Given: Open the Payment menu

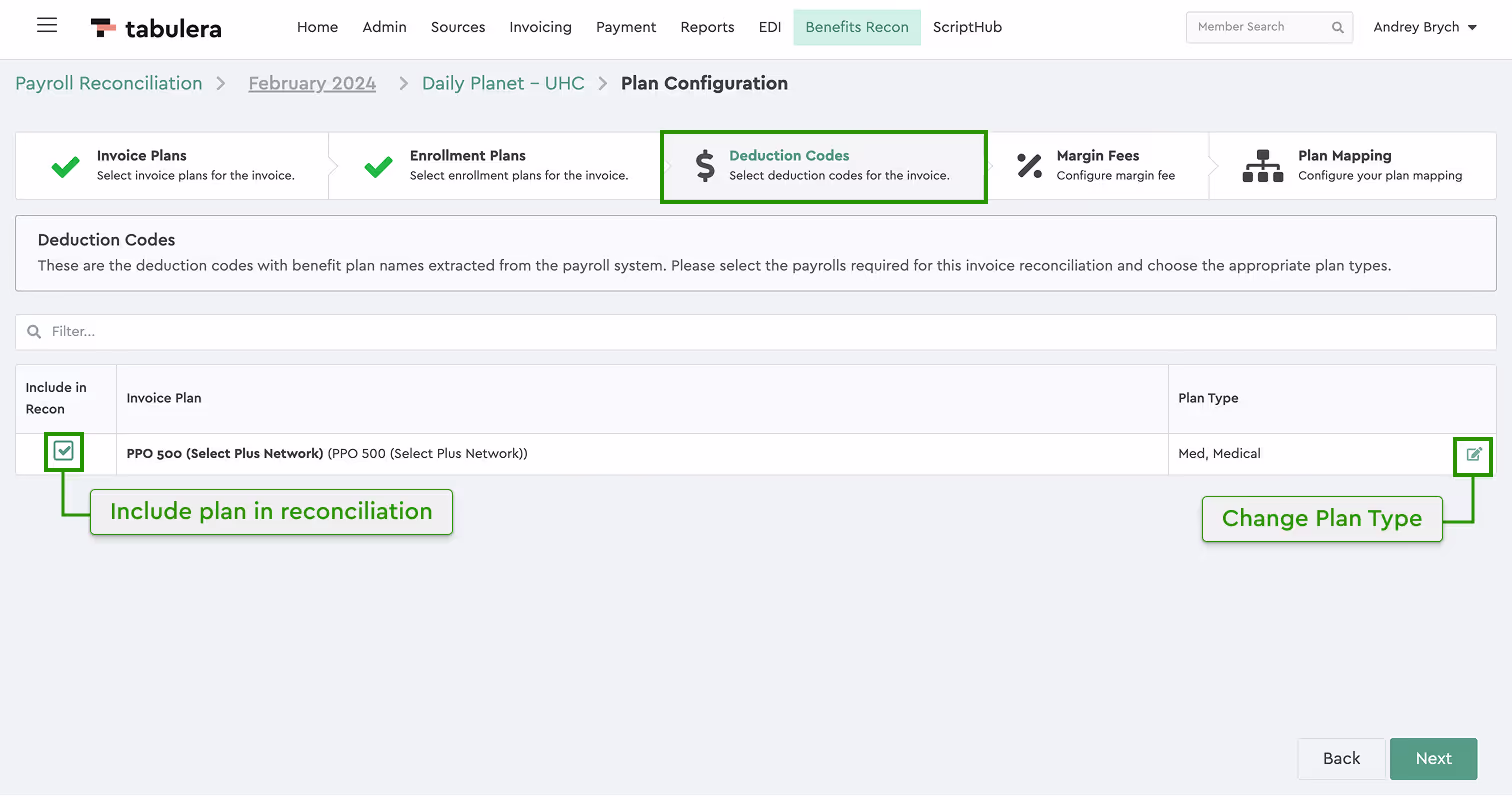Looking at the screenshot, I should 626,27.
